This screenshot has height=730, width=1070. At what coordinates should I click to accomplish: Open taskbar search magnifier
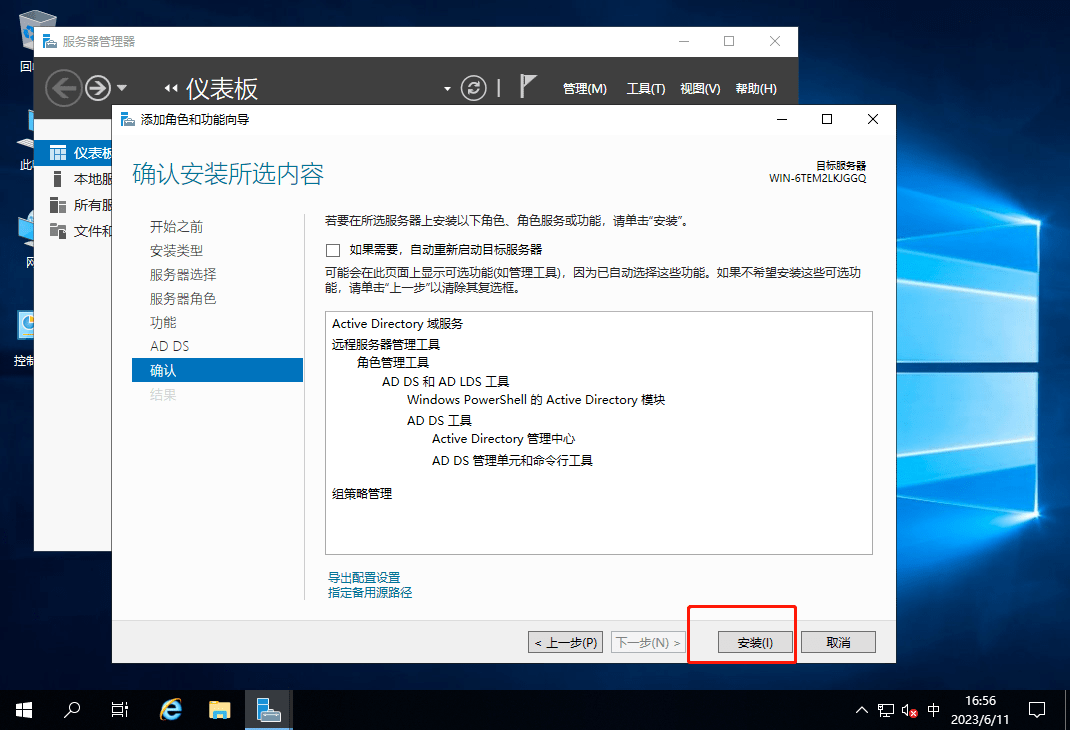72,710
